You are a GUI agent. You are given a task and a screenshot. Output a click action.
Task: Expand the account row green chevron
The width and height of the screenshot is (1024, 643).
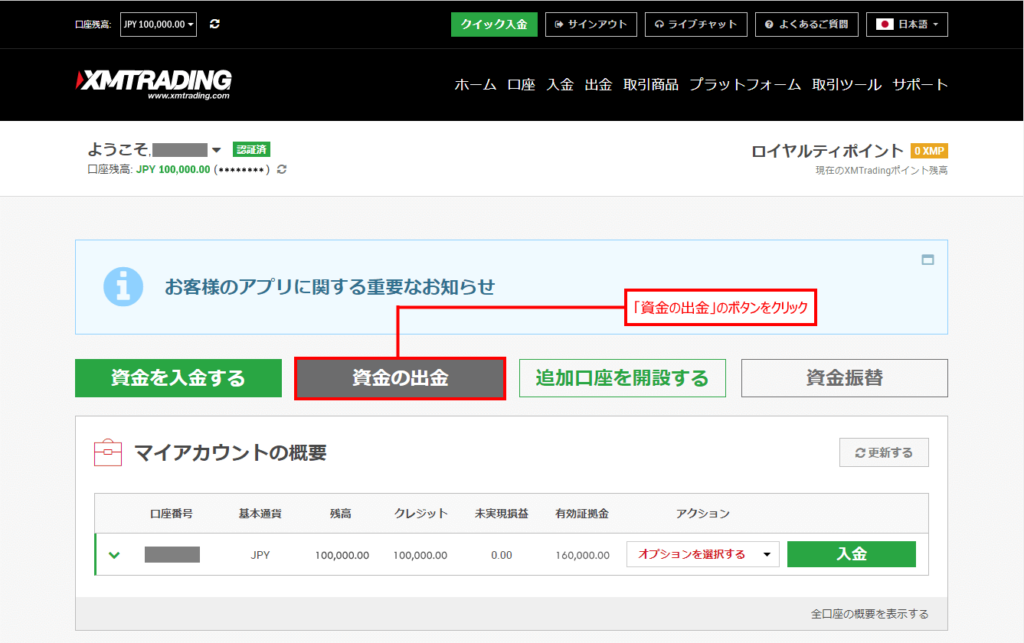114,555
